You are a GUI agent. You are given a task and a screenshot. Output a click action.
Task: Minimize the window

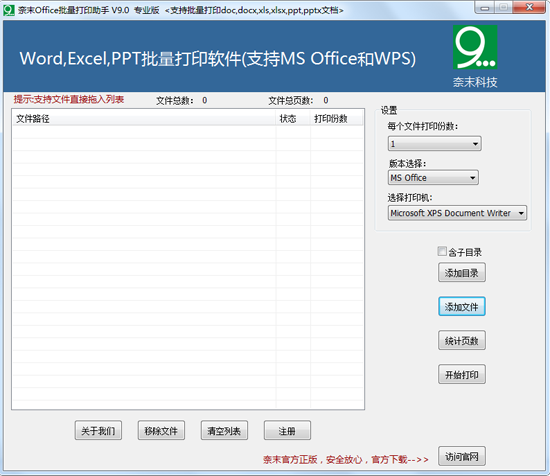pos(485,8)
